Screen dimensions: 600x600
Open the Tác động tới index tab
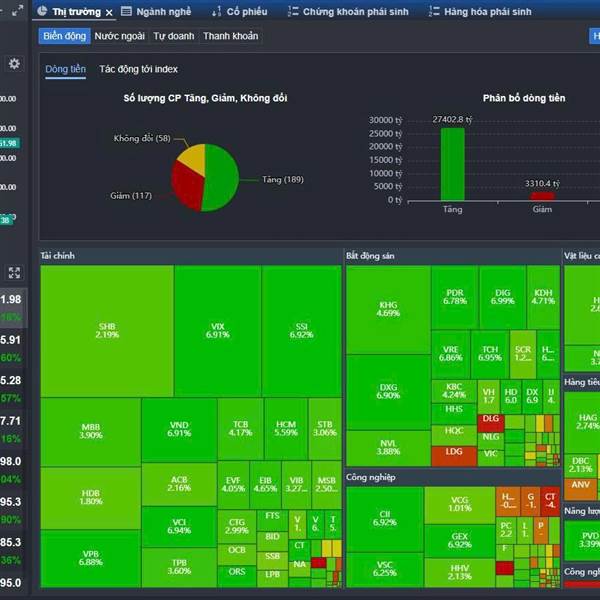coord(138,70)
